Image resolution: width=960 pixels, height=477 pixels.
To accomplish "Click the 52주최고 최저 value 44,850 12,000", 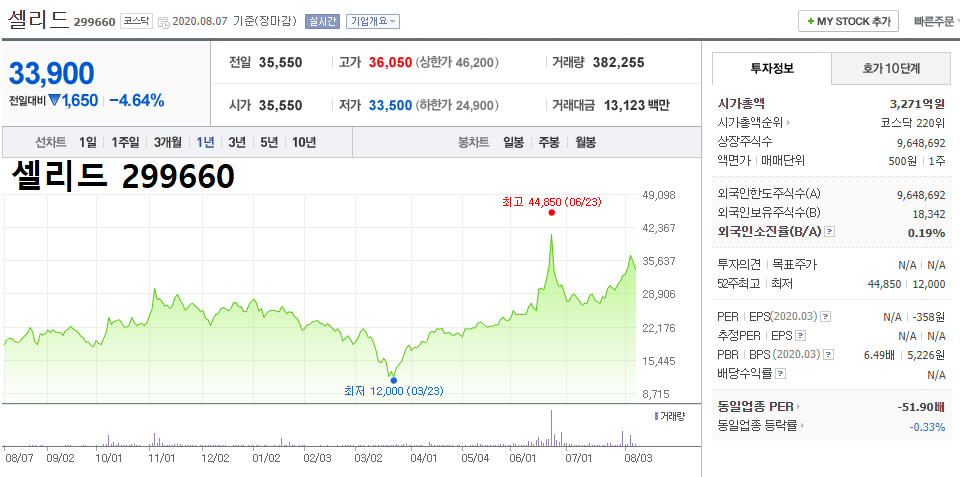I will tap(907, 284).
